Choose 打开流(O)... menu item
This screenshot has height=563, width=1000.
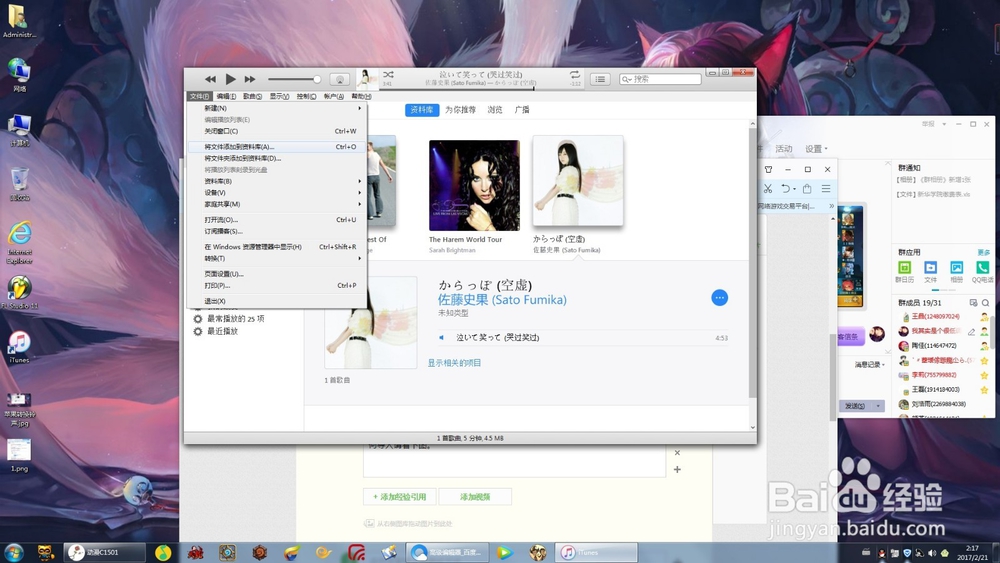276,220
